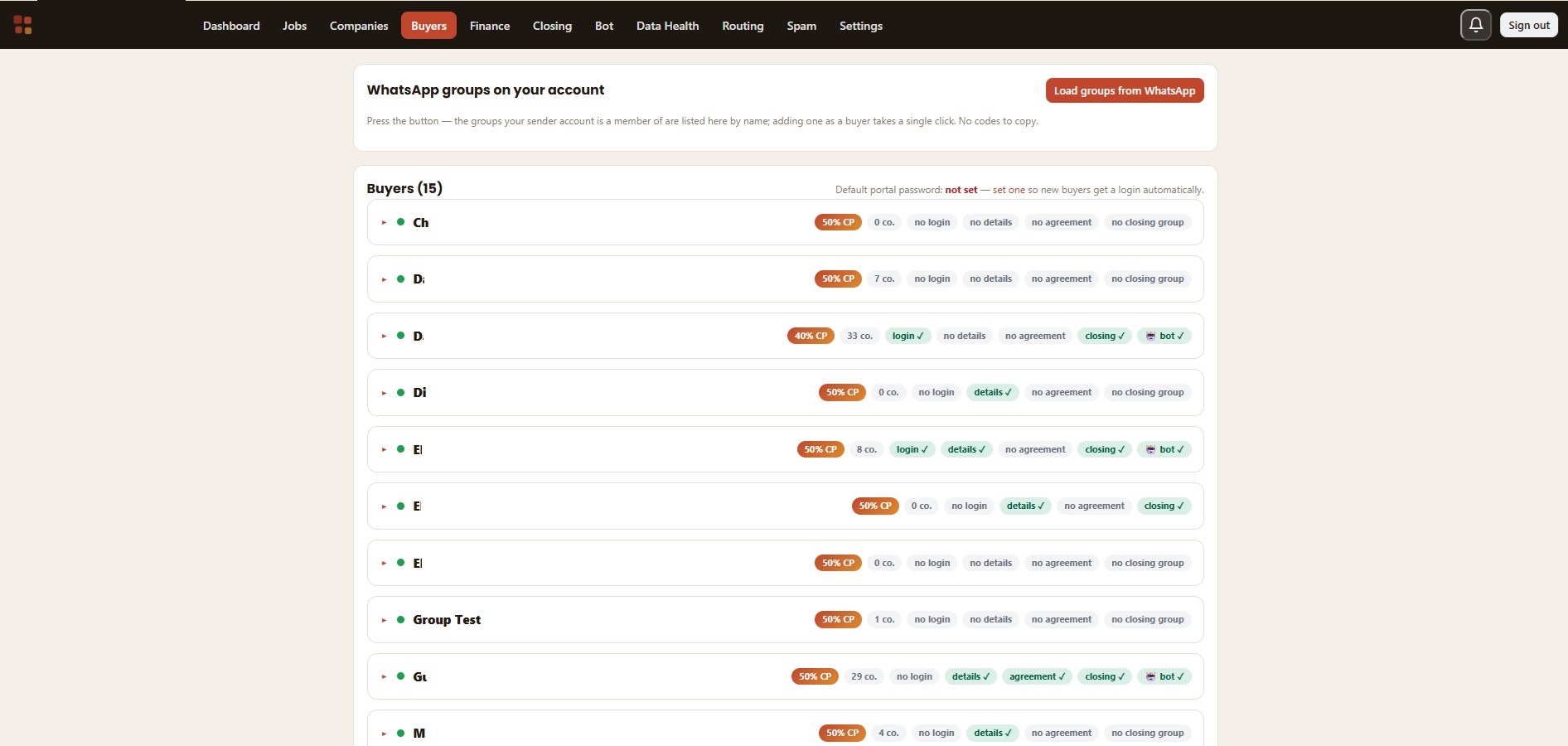The image size is (1568, 746).
Task: Click the app logo icon
Action: [x=23, y=25]
